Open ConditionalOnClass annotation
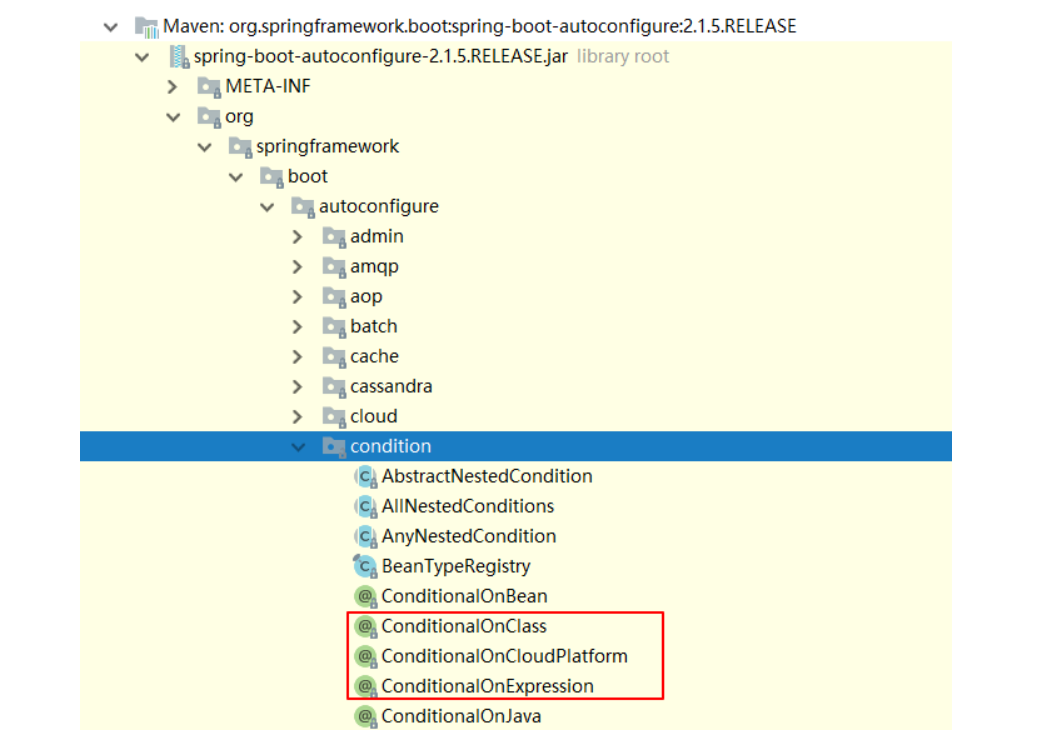This screenshot has width=1037, height=730. point(464,626)
